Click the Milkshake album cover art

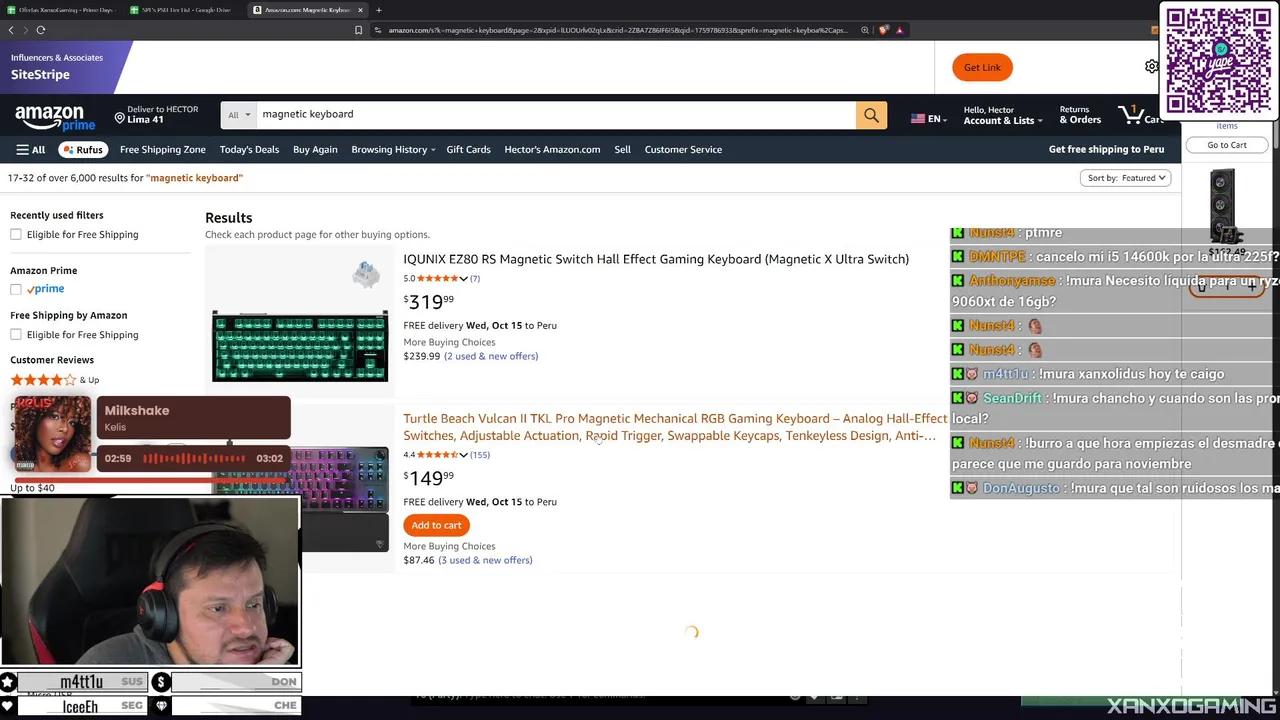coord(52,434)
